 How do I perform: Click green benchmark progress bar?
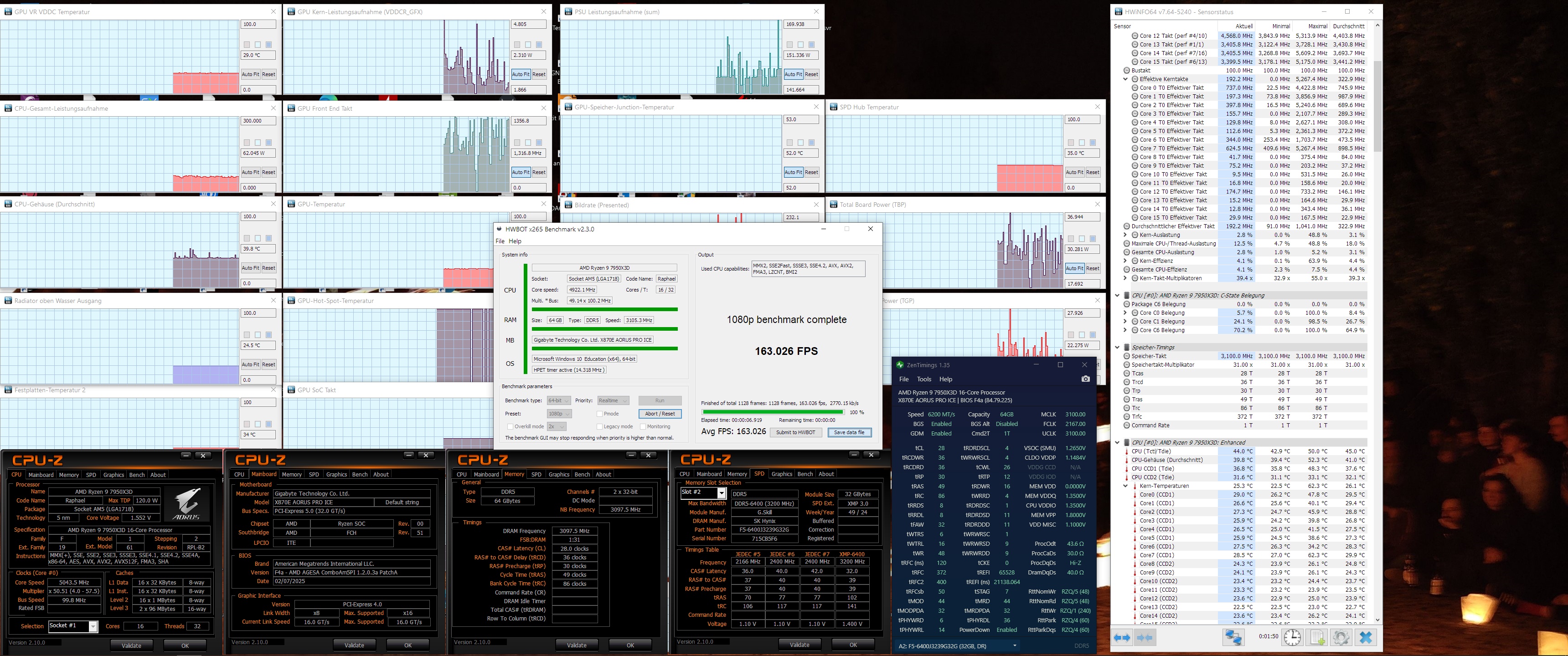[x=773, y=412]
